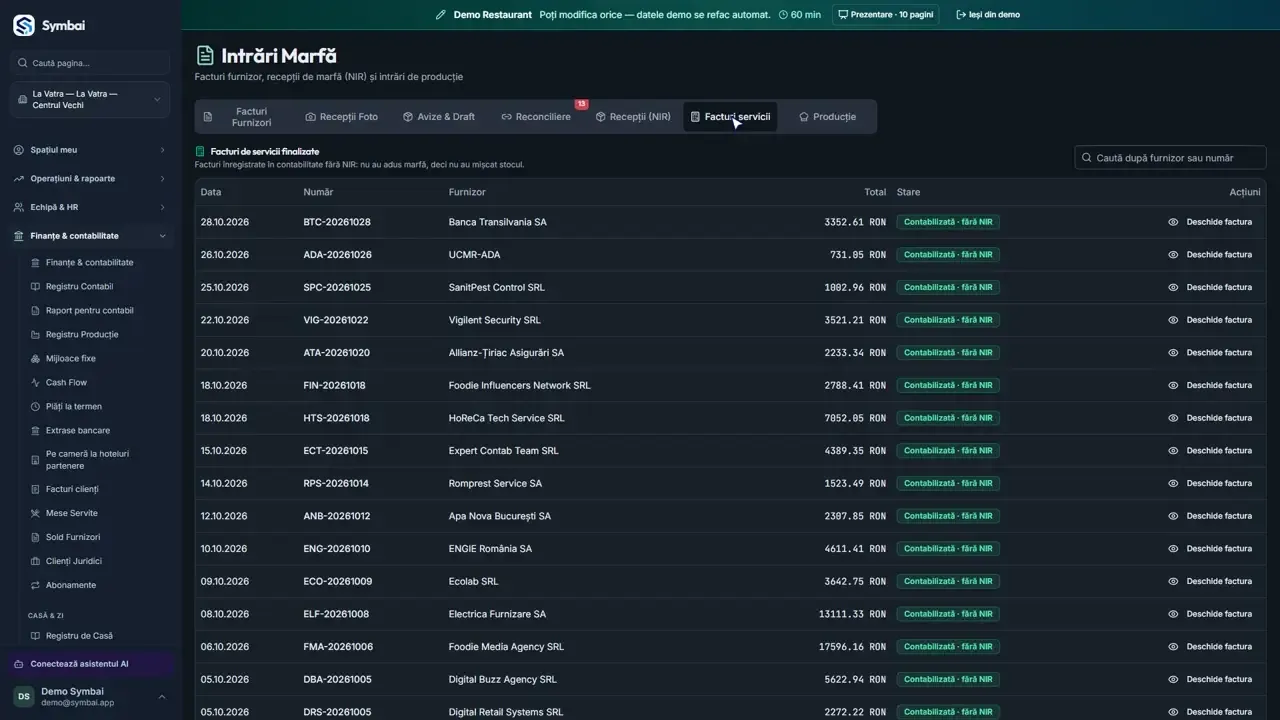This screenshot has width=1280, height=720.
Task: Click the eye icon for Banca Transilvania SA
Action: tap(1174, 222)
